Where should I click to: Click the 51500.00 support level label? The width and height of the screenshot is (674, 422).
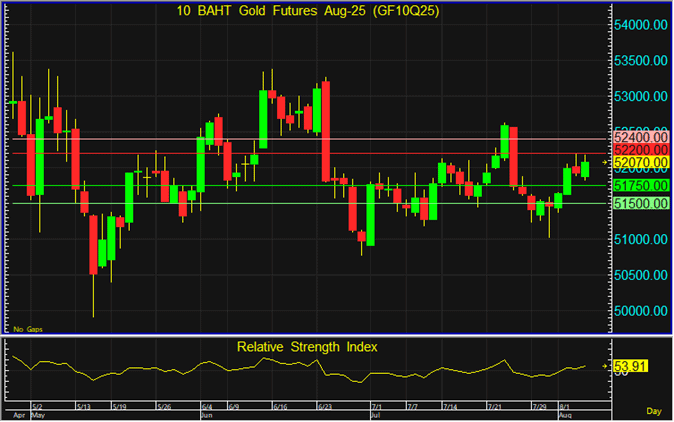pos(638,203)
